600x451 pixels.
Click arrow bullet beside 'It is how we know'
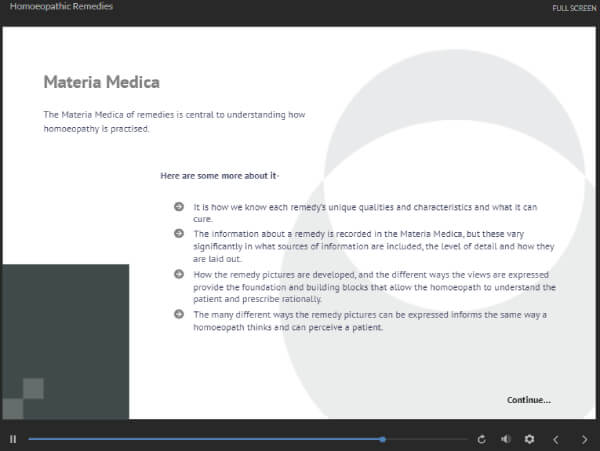click(179, 207)
